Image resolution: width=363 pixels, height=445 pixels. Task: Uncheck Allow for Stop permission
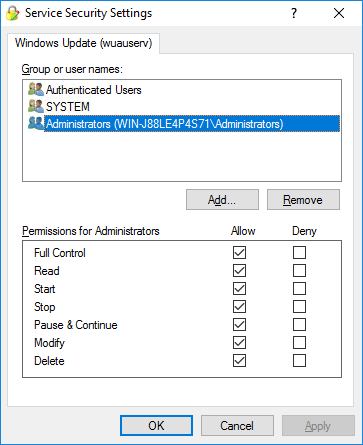coord(239,306)
